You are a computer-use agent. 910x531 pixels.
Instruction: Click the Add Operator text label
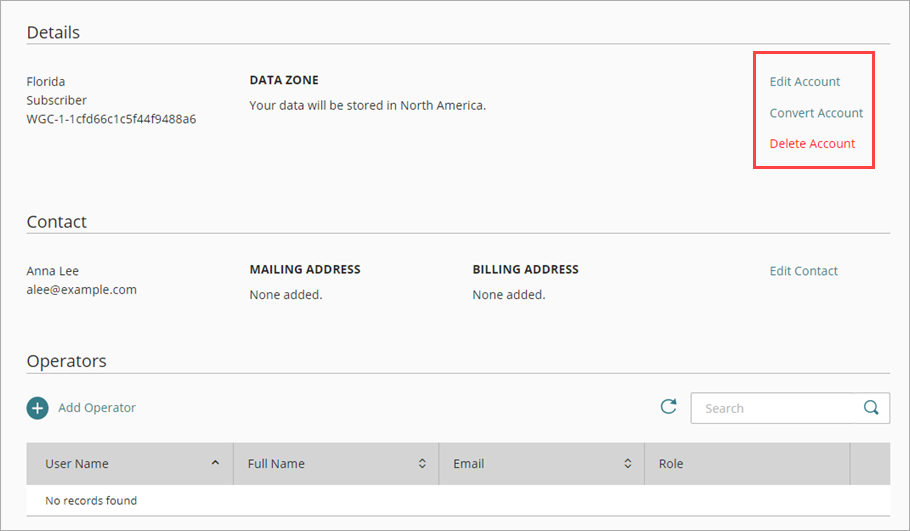(97, 408)
